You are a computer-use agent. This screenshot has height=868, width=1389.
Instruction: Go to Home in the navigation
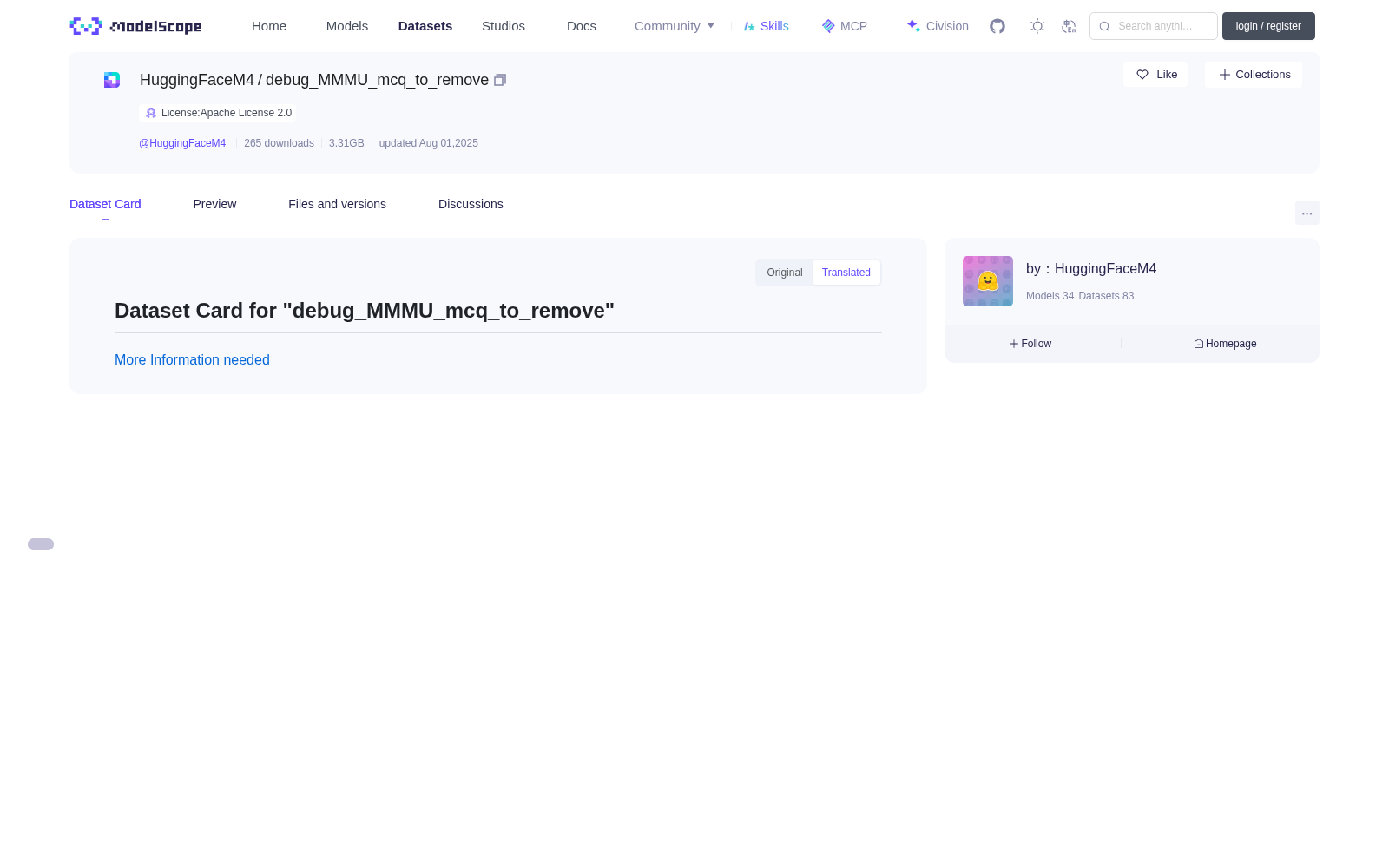tap(269, 26)
